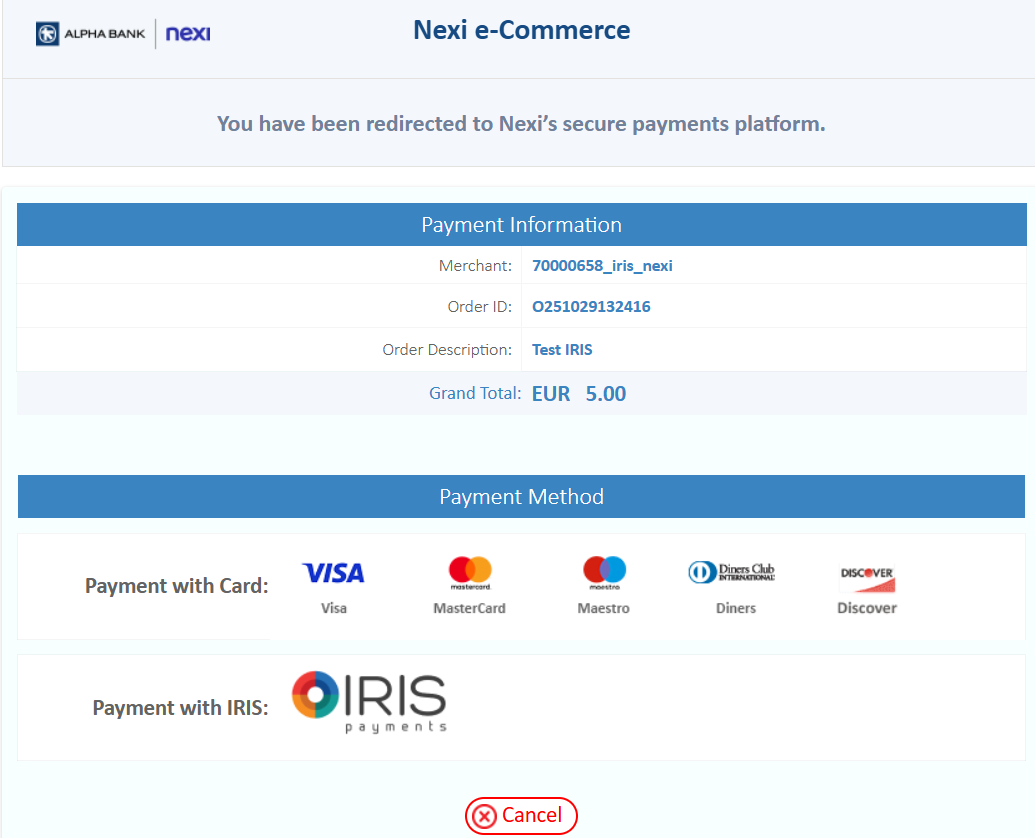Select the Visa card logo
This screenshot has width=1035, height=838.
[x=333, y=573]
